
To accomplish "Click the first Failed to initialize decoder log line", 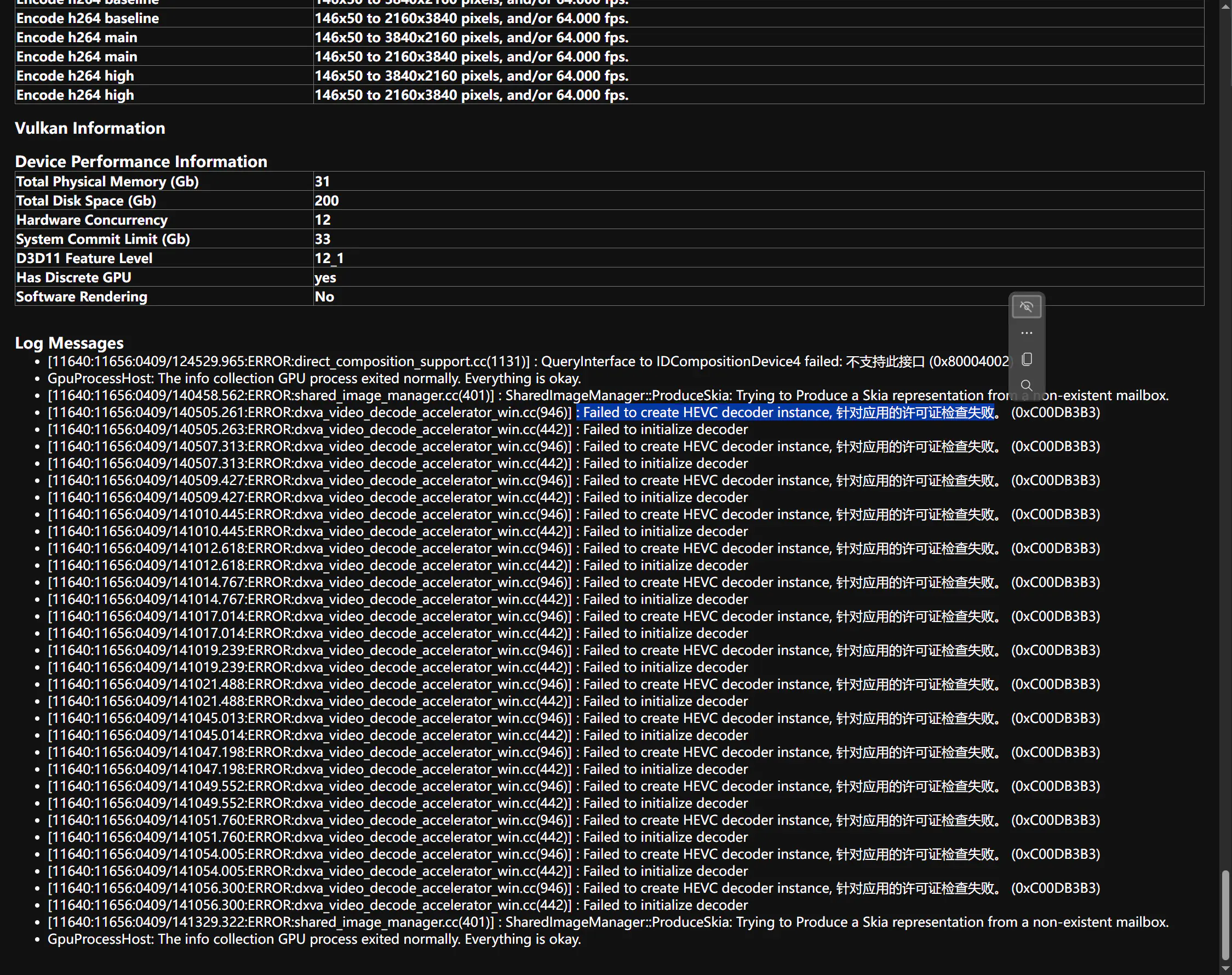I will 397,429.
